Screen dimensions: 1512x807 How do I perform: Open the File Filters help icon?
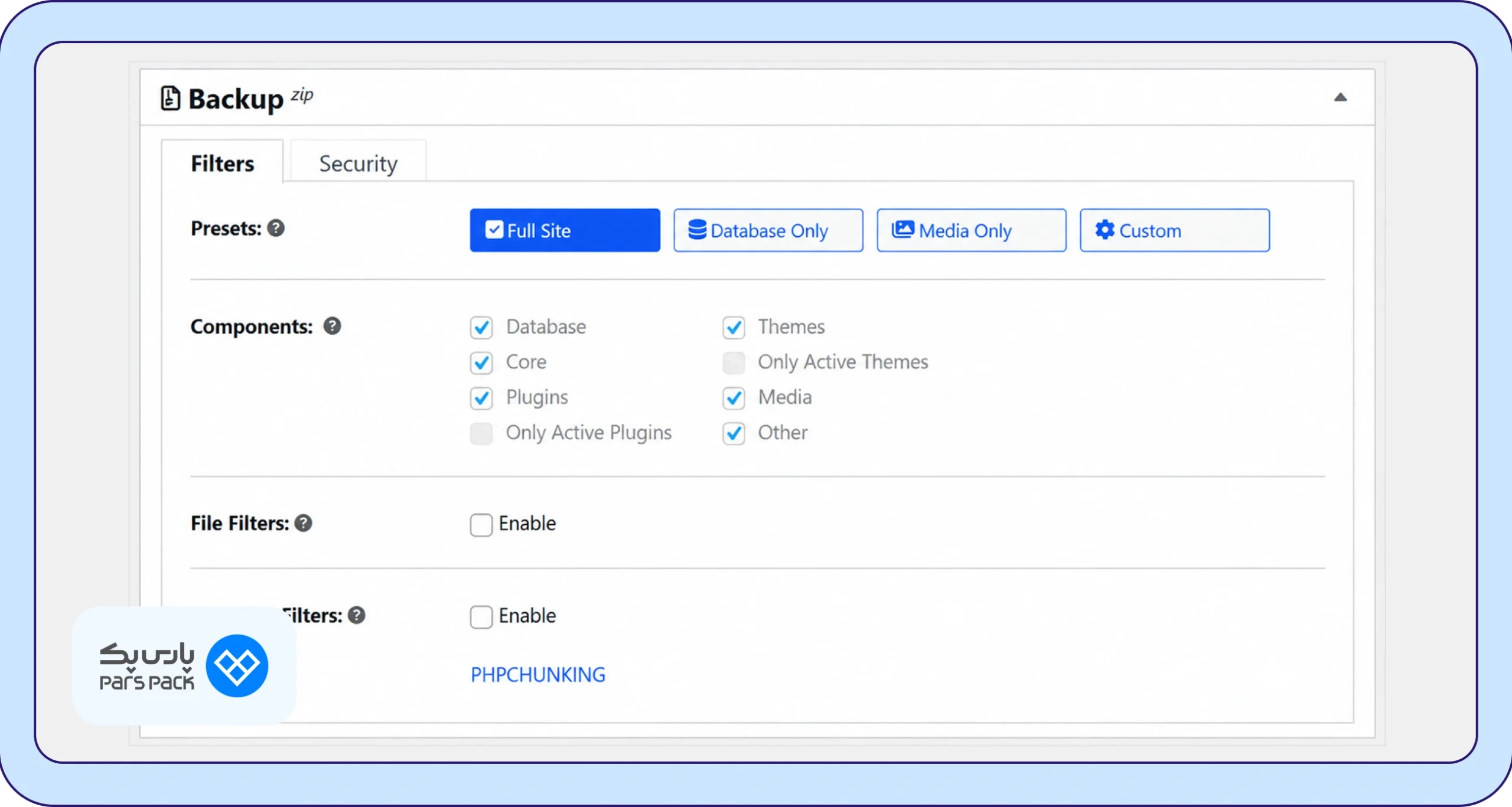tap(303, 523)
